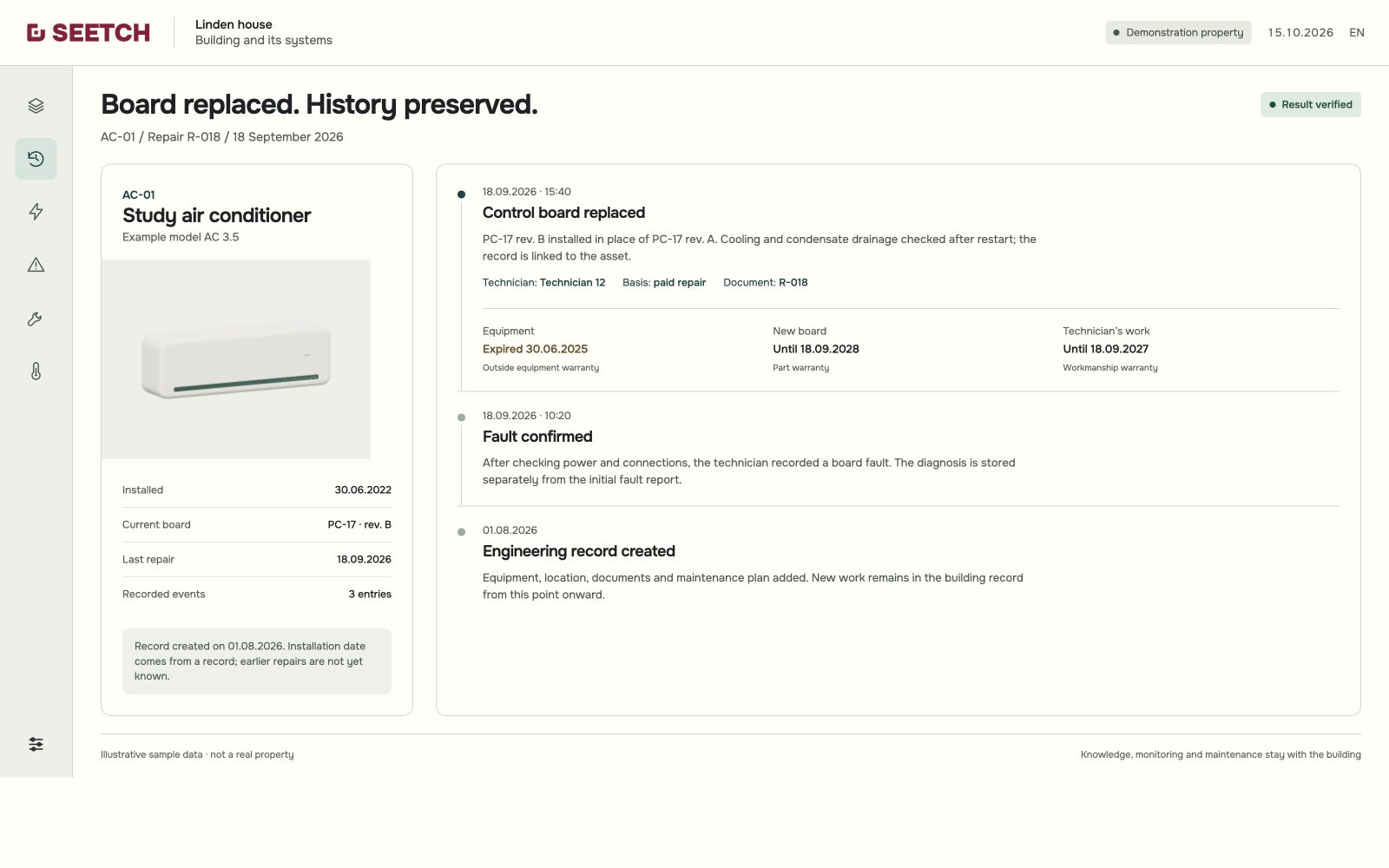Click the Installed date 30.06.2022
The width and height of the screenshot is (1389, 868).
(x=363, y=490)
